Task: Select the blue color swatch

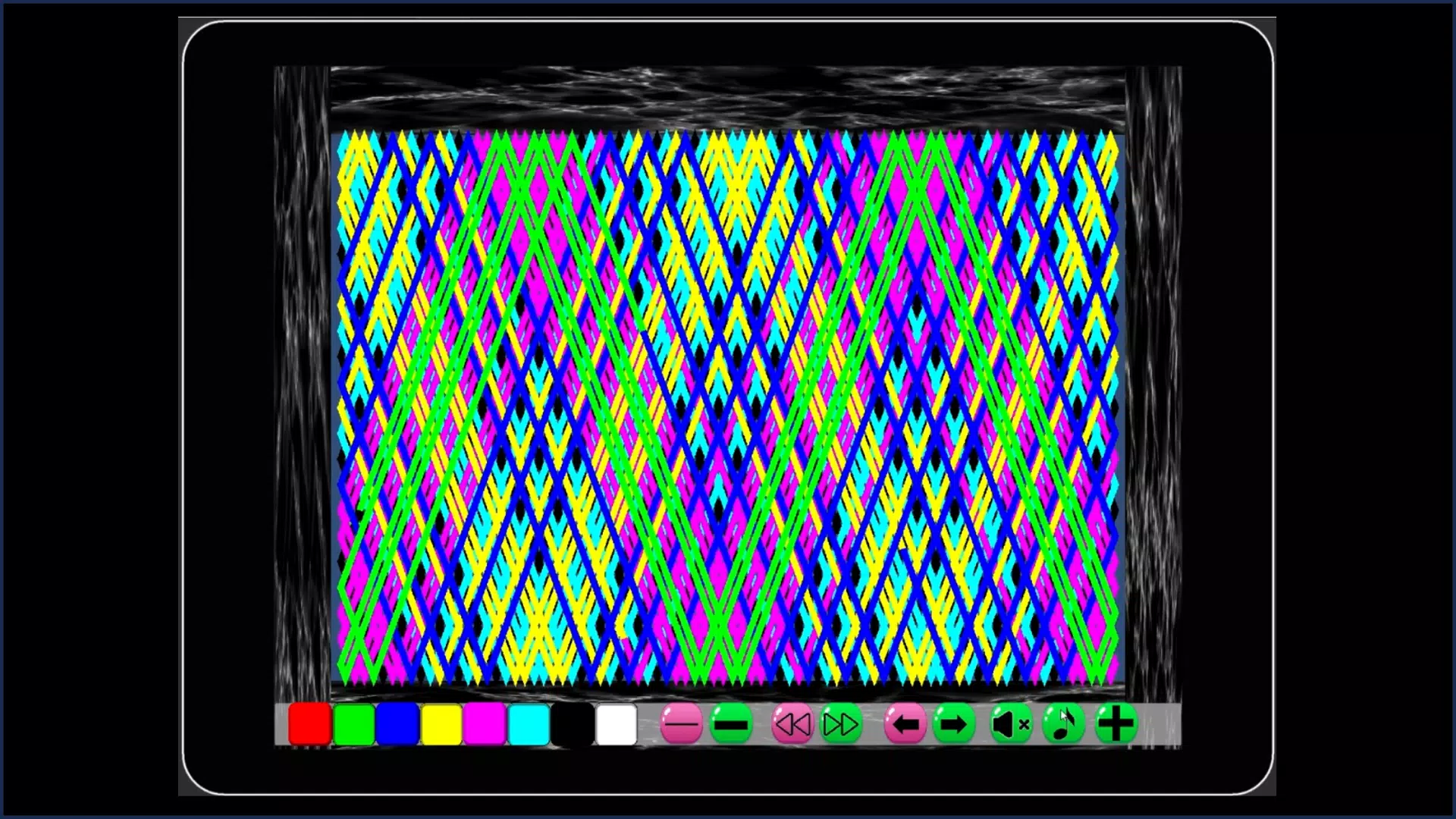Action: click(x=396, y=724)
